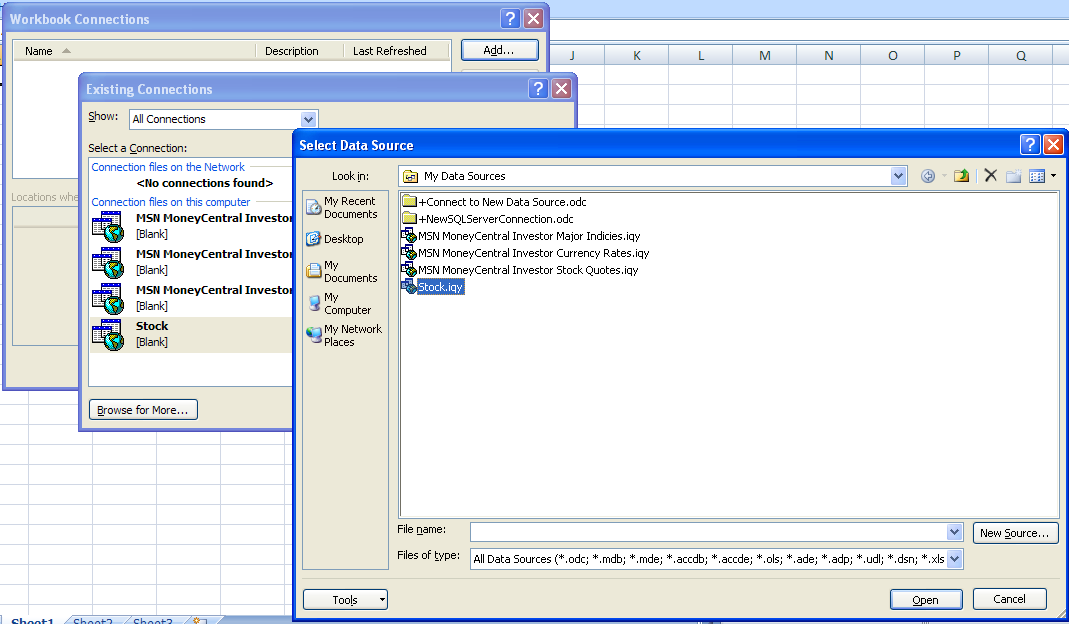
Task: Click the Insert Worksheet icon beside sheet tabs
Action: click(x=198, y=620)
